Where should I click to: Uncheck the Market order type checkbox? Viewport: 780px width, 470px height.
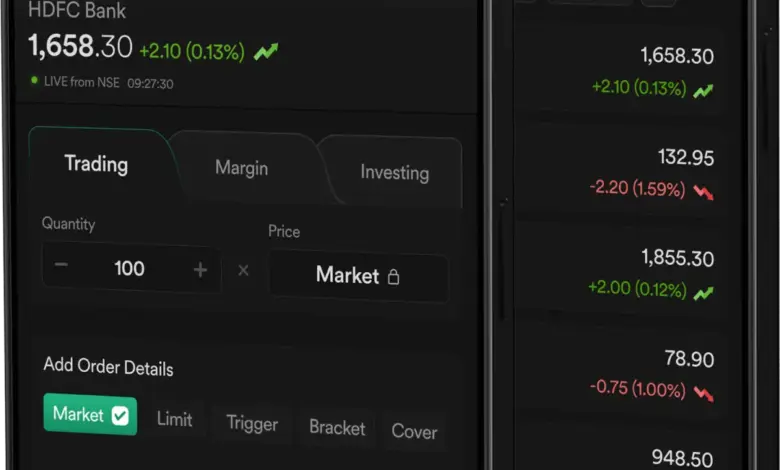[120, 415]
